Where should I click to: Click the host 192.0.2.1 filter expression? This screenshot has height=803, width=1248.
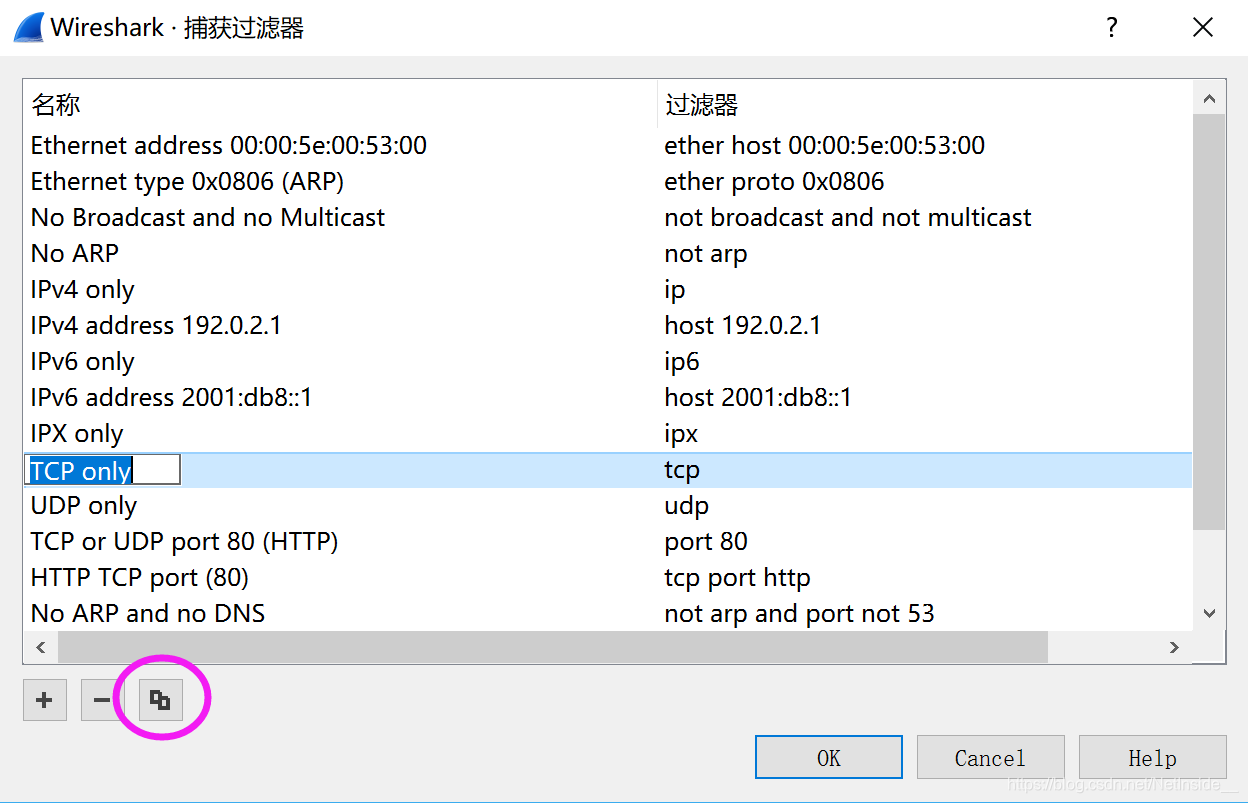click(743, 326)
